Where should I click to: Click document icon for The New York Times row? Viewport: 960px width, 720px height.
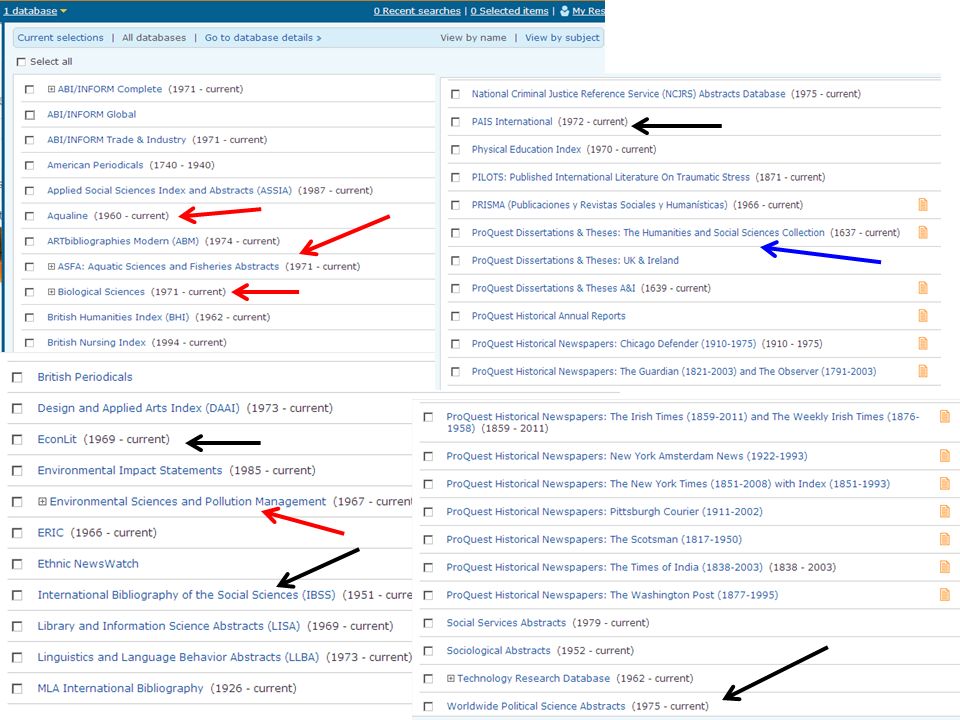click(945, 484)
